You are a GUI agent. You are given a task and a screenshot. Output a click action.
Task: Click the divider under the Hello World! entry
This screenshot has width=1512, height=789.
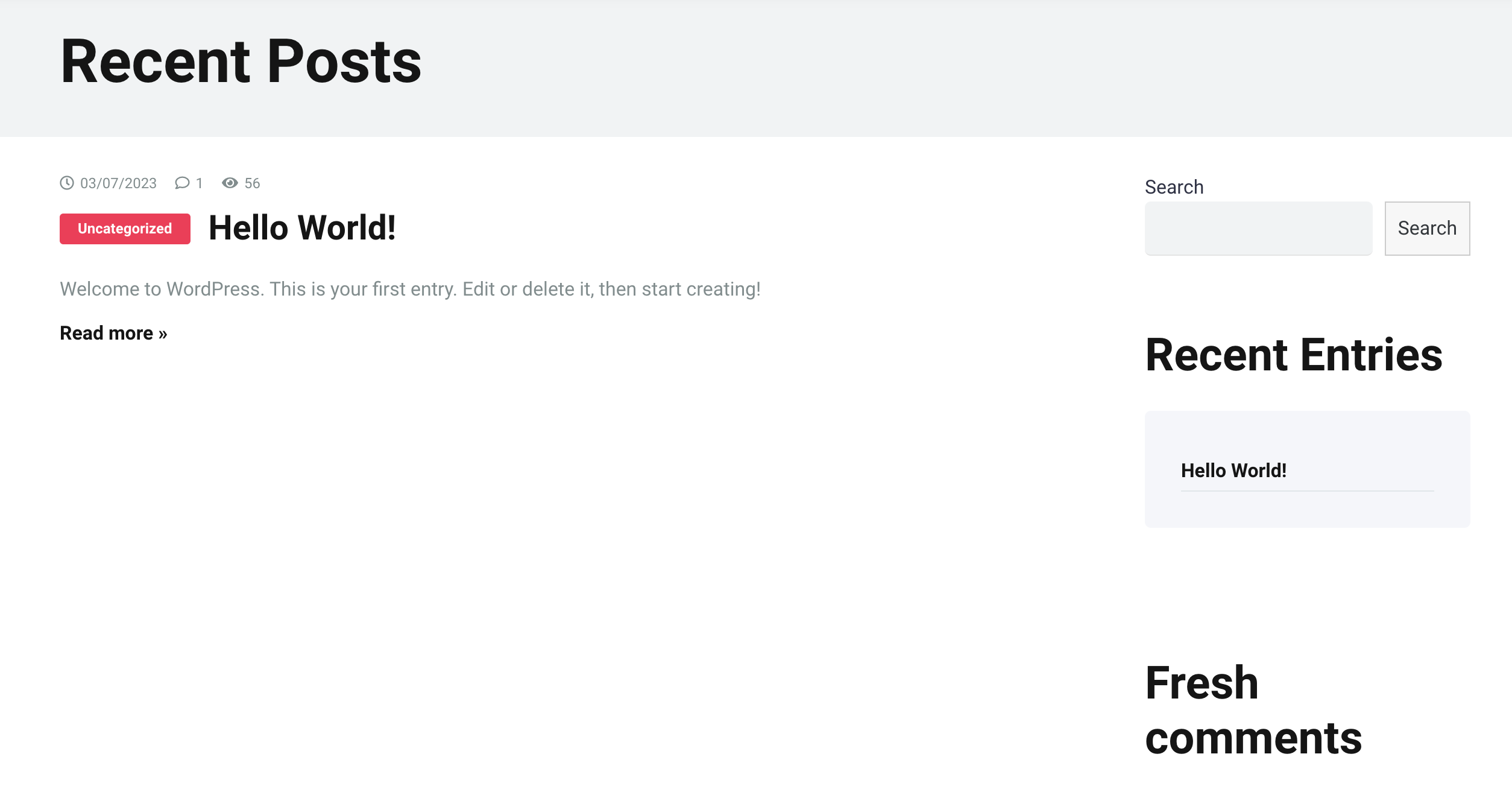pyautogui.click(x=1307, y=491)
